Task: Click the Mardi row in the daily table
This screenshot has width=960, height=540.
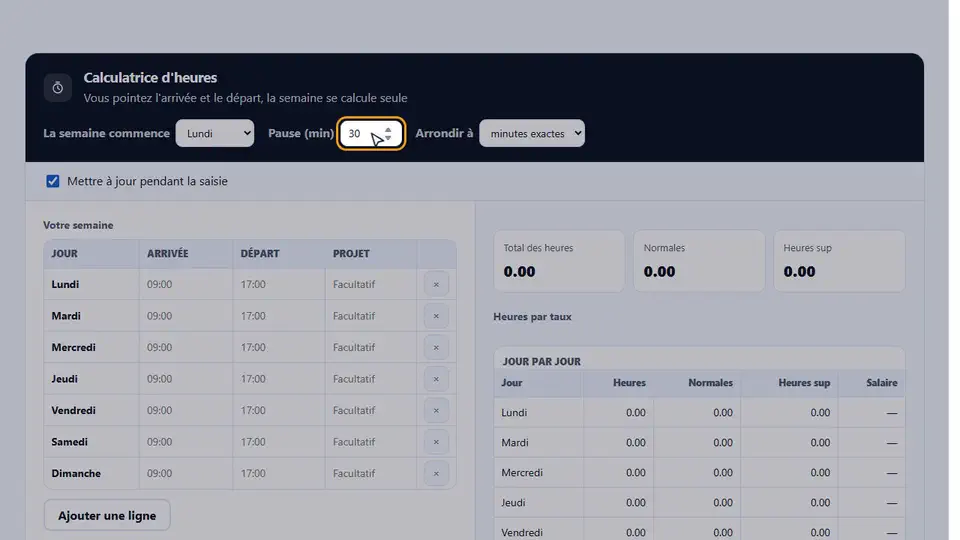Action: pyautogui.click(x=699, y=443)
